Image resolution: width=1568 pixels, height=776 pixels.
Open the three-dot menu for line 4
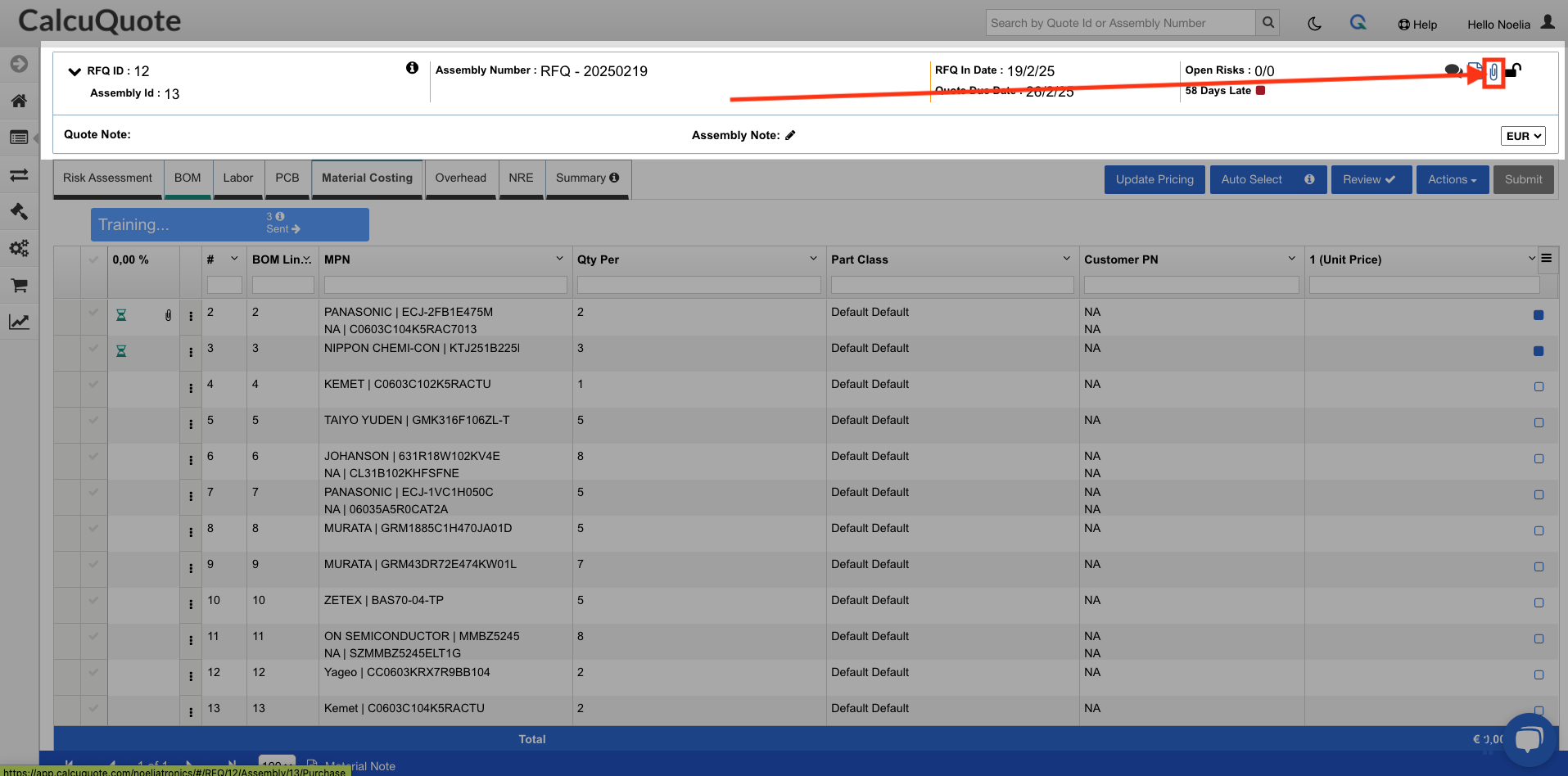coord(191,388)
